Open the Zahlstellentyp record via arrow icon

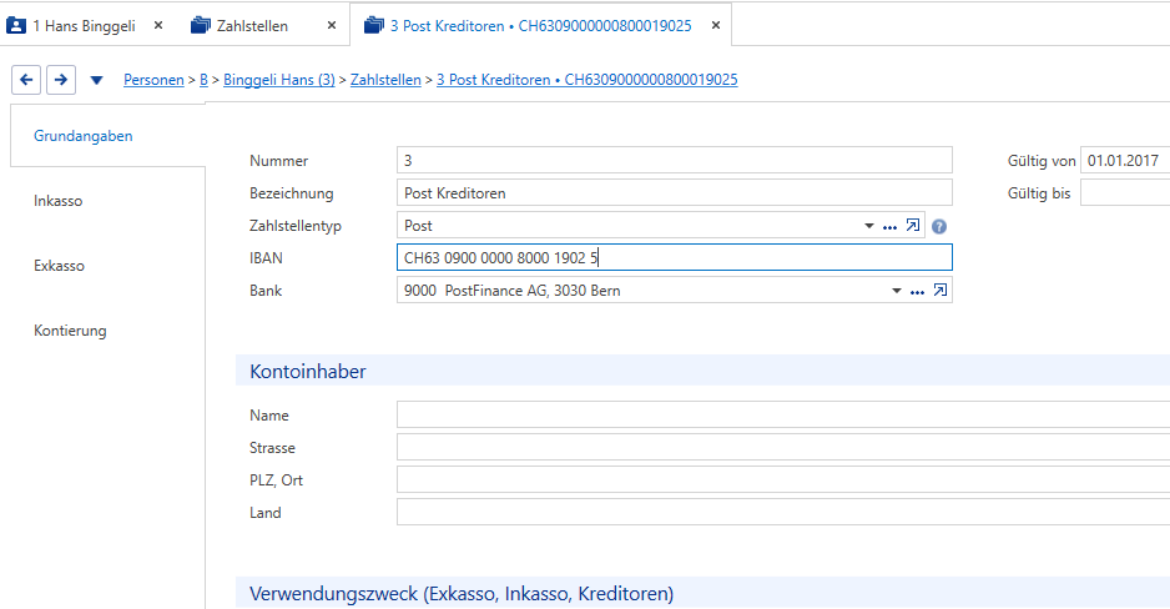pos(913,225)
